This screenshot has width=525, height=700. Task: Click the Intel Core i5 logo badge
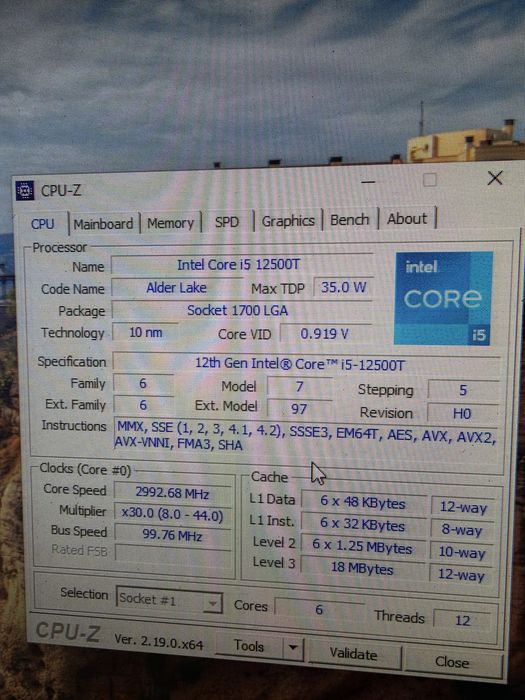[x=443, y=298]
